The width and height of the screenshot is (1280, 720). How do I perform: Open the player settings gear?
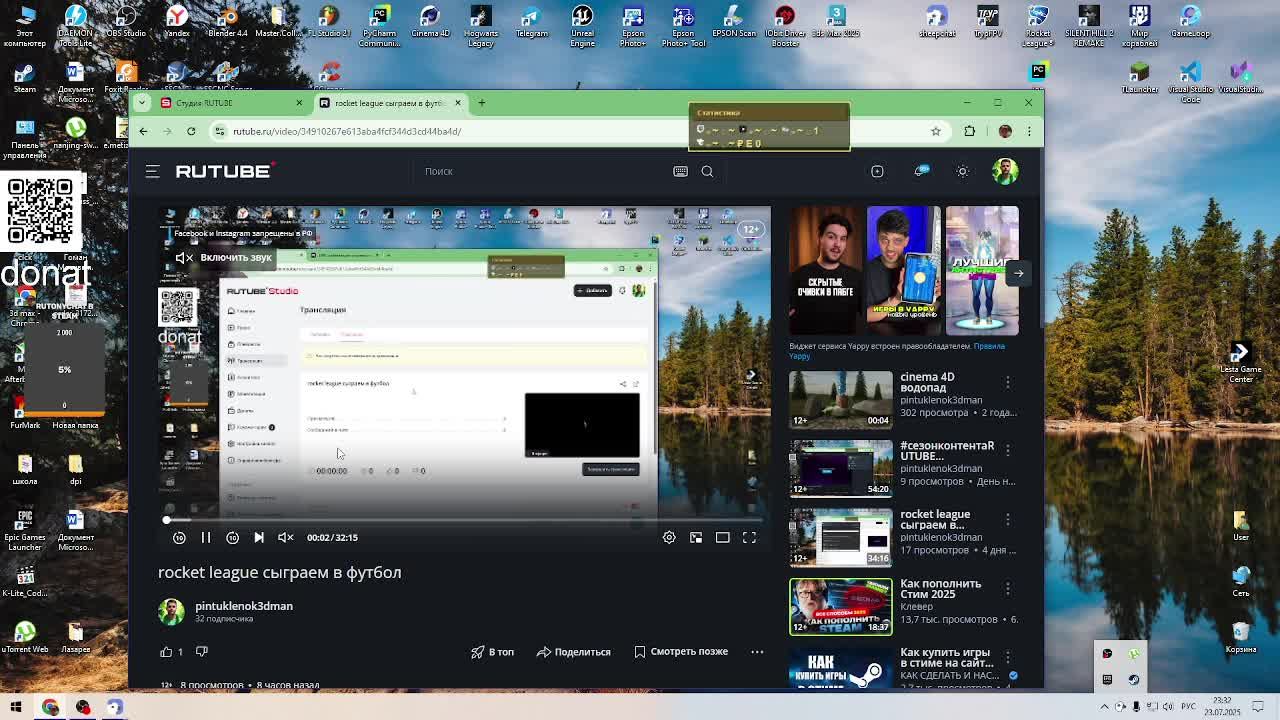669,537
